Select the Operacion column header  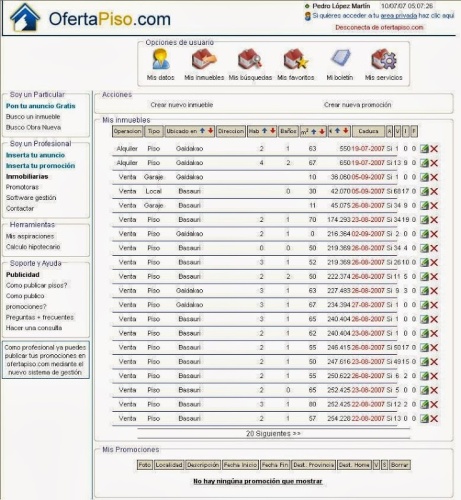(x=127, y=131)
